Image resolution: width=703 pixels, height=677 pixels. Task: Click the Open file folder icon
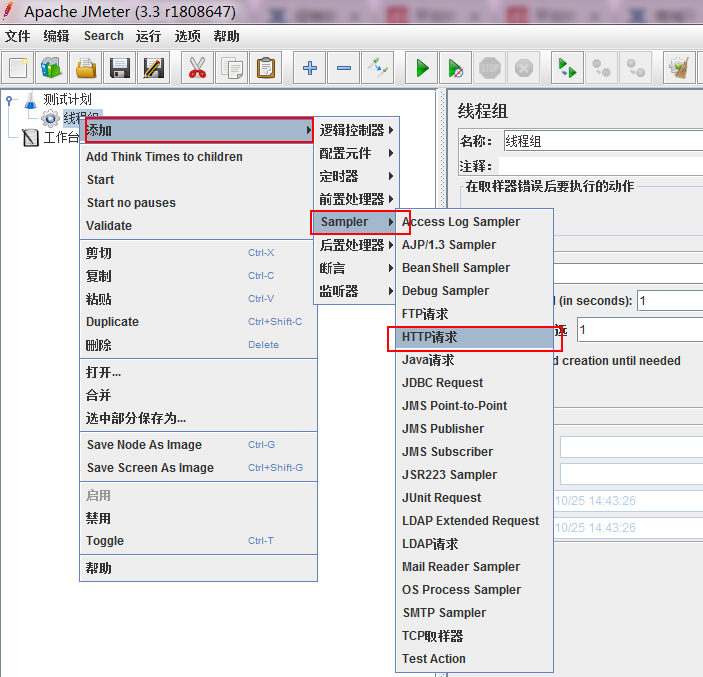pos(86,68)
